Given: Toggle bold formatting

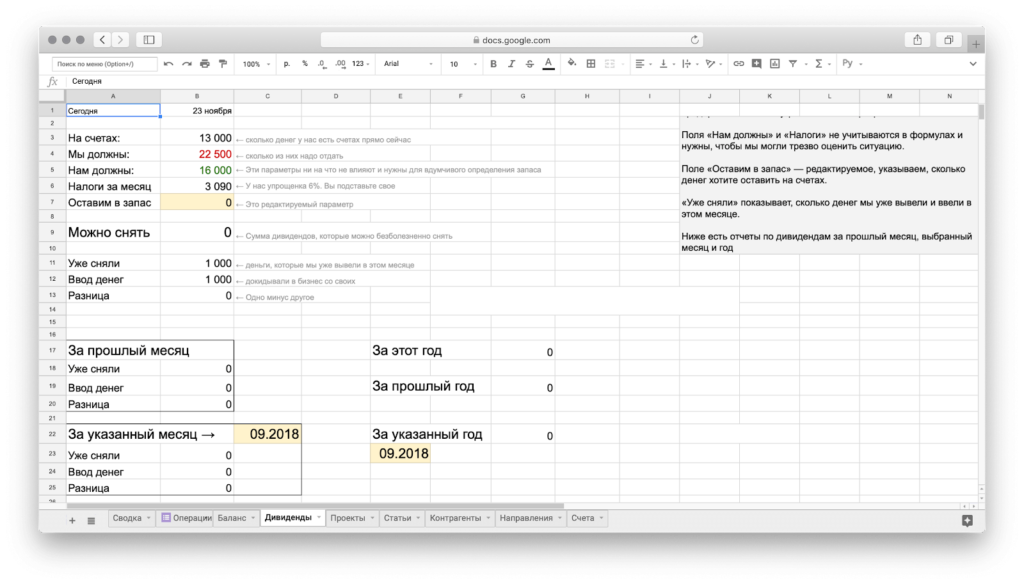Looking at the screenshot, I should pos(493,63).
